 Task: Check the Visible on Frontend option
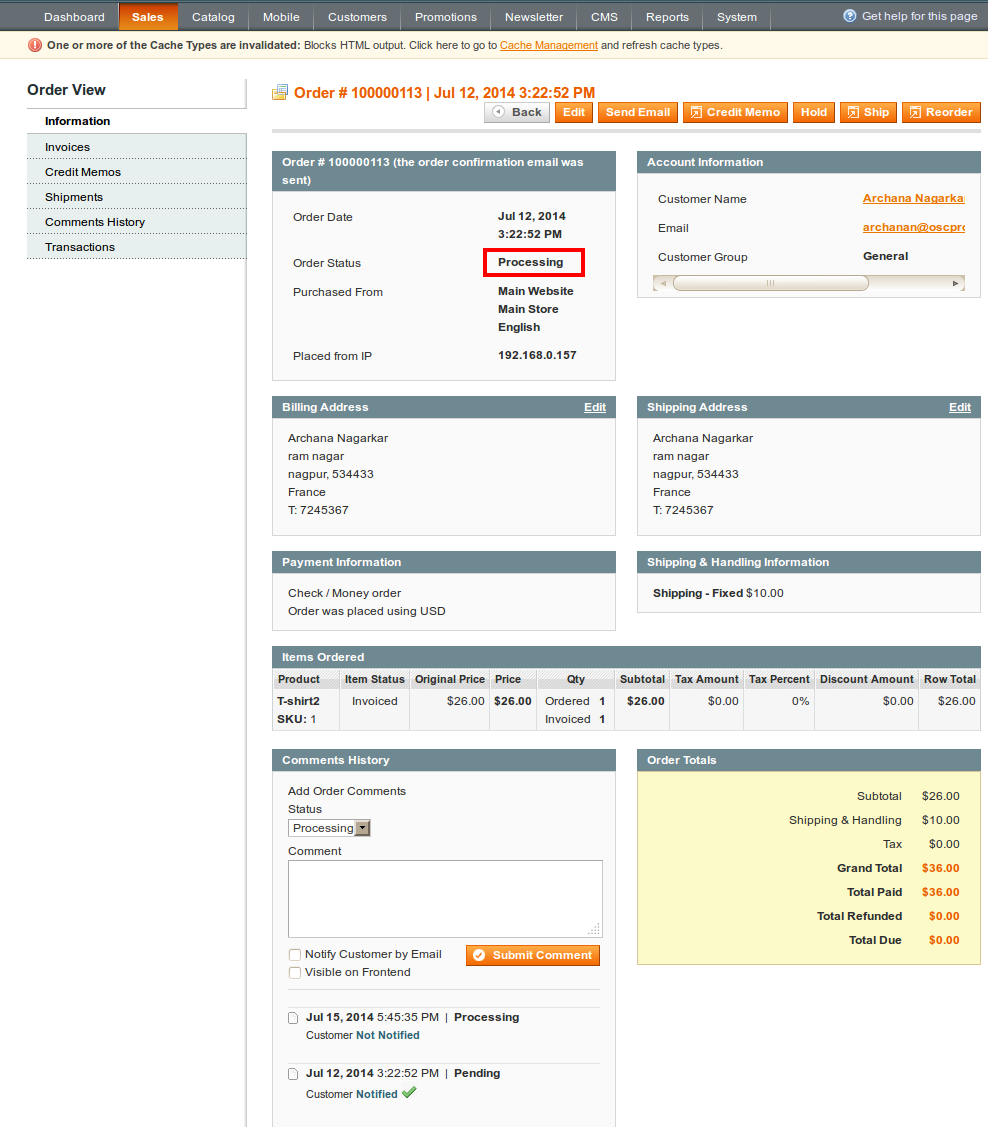click(x=295, y=973)
